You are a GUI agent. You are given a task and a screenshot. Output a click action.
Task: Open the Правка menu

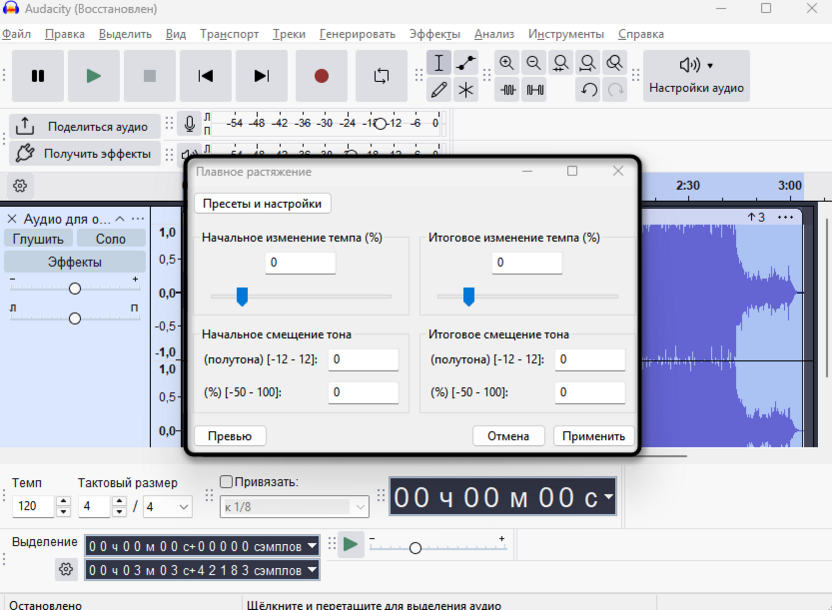tap(65, 34)
